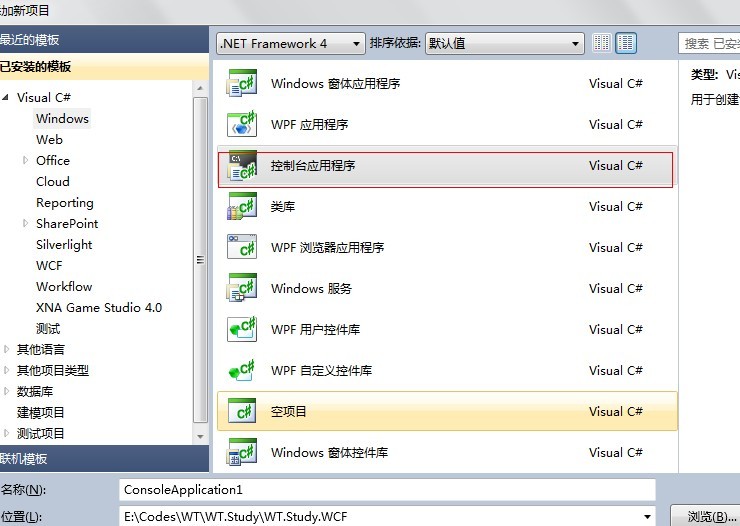The width and height of the screenshot is (740, 526).
Task: Select the Cloud category
Action: point(53,182)
